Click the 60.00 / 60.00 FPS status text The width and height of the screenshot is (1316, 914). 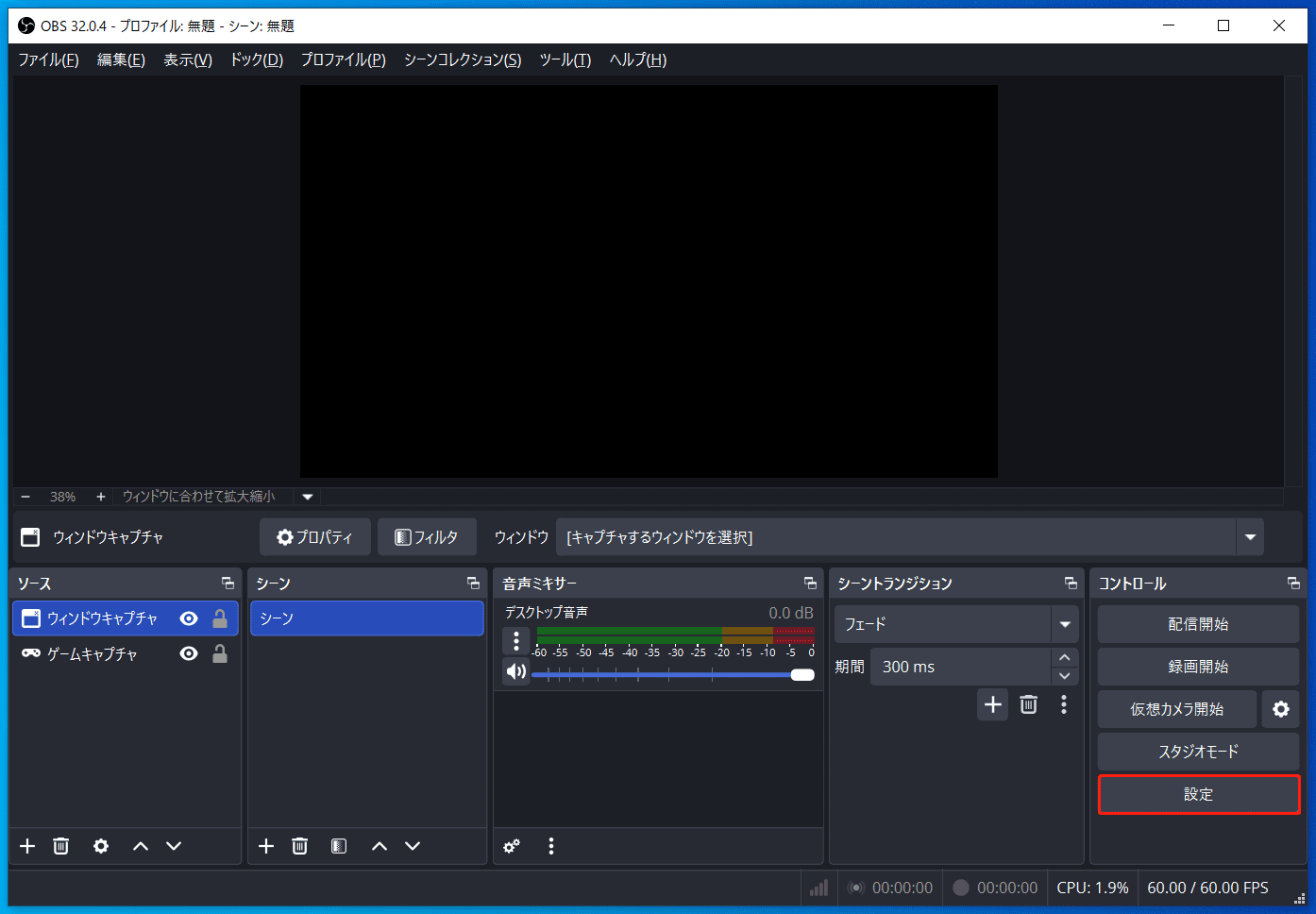(x=1207, y=888)
